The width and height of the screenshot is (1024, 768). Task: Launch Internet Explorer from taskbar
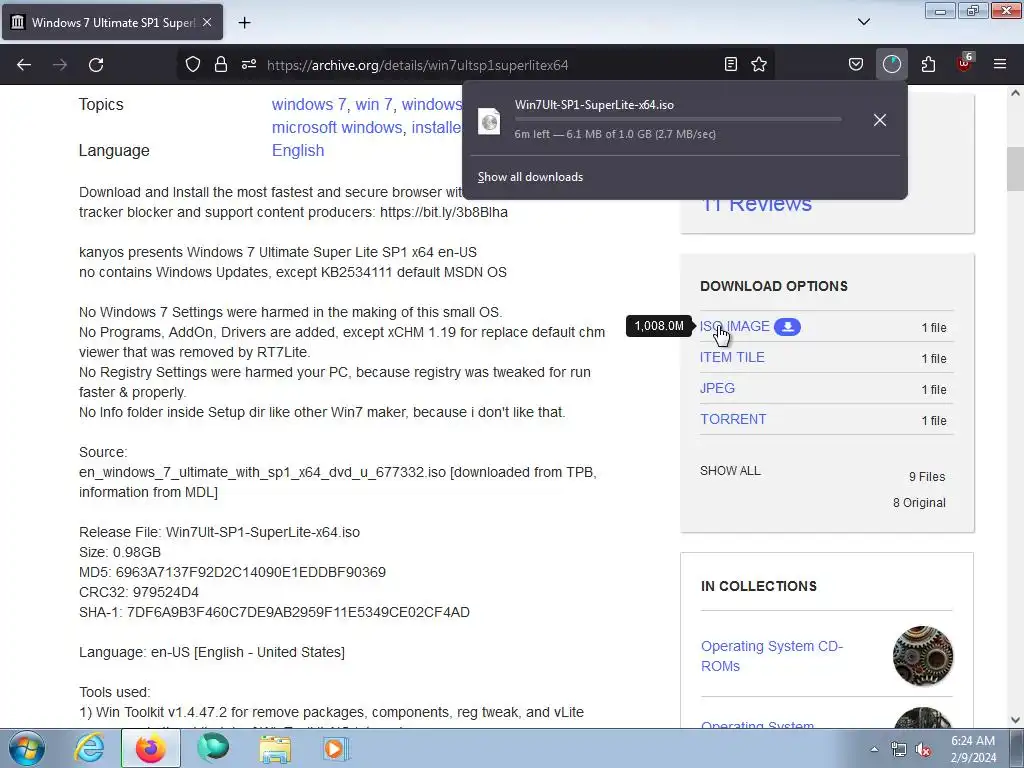(x=89, y=748)
